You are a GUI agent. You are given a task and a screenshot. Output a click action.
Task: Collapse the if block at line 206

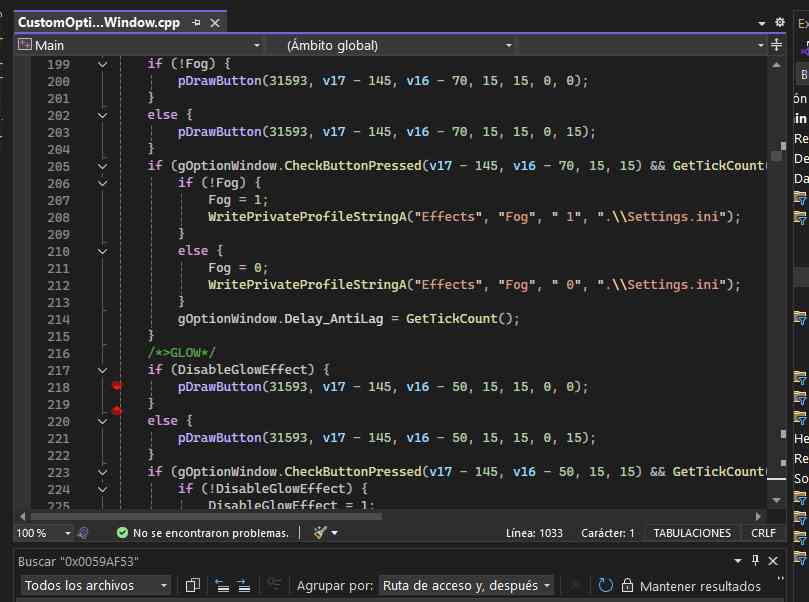(102, 184)
